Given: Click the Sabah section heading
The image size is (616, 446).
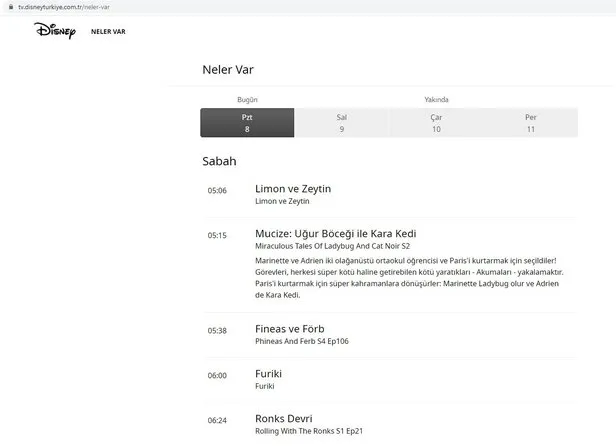Looking at the screenshot, I should 219,161.
